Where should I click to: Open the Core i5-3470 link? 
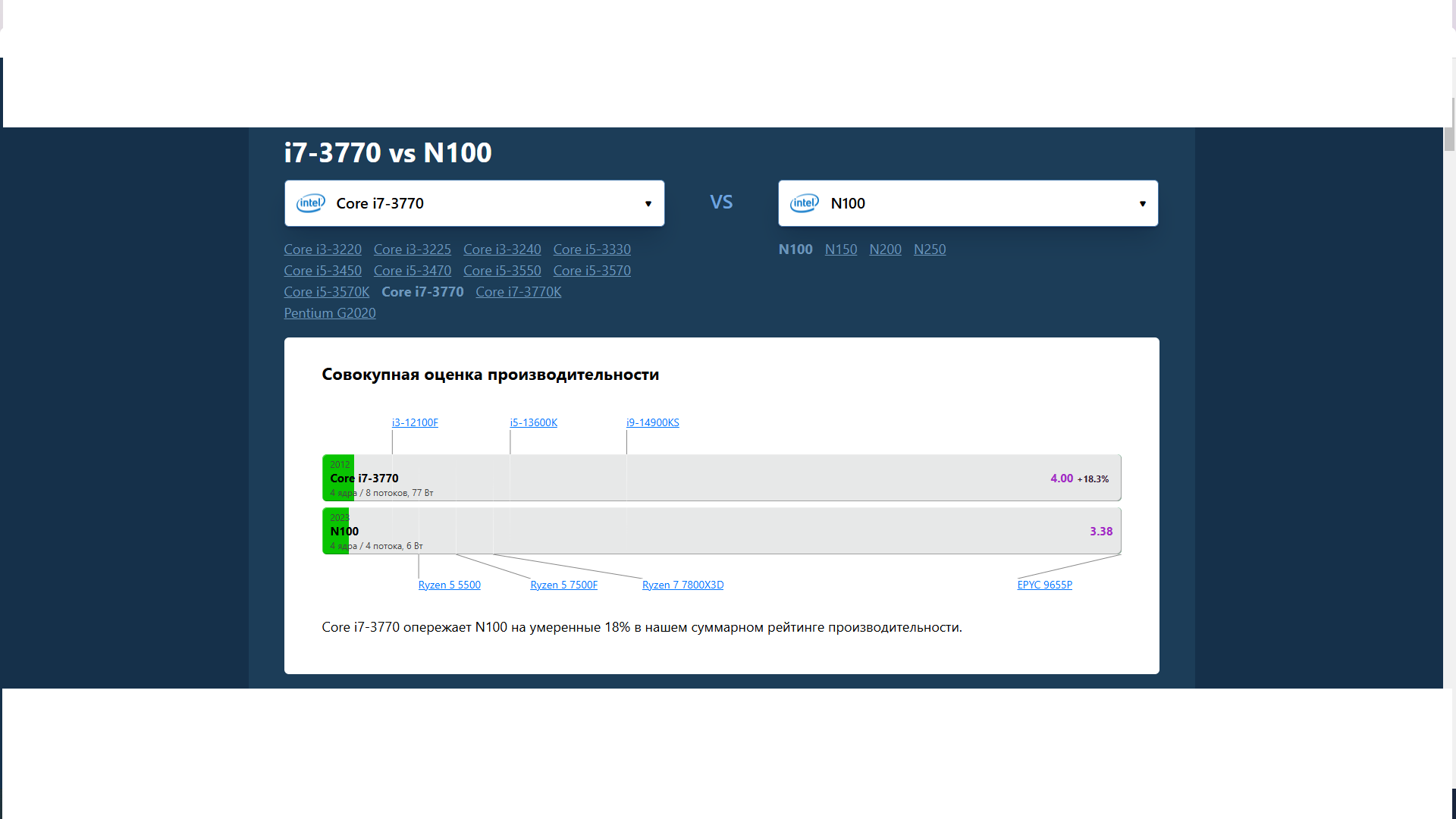(x=413, y=271)
